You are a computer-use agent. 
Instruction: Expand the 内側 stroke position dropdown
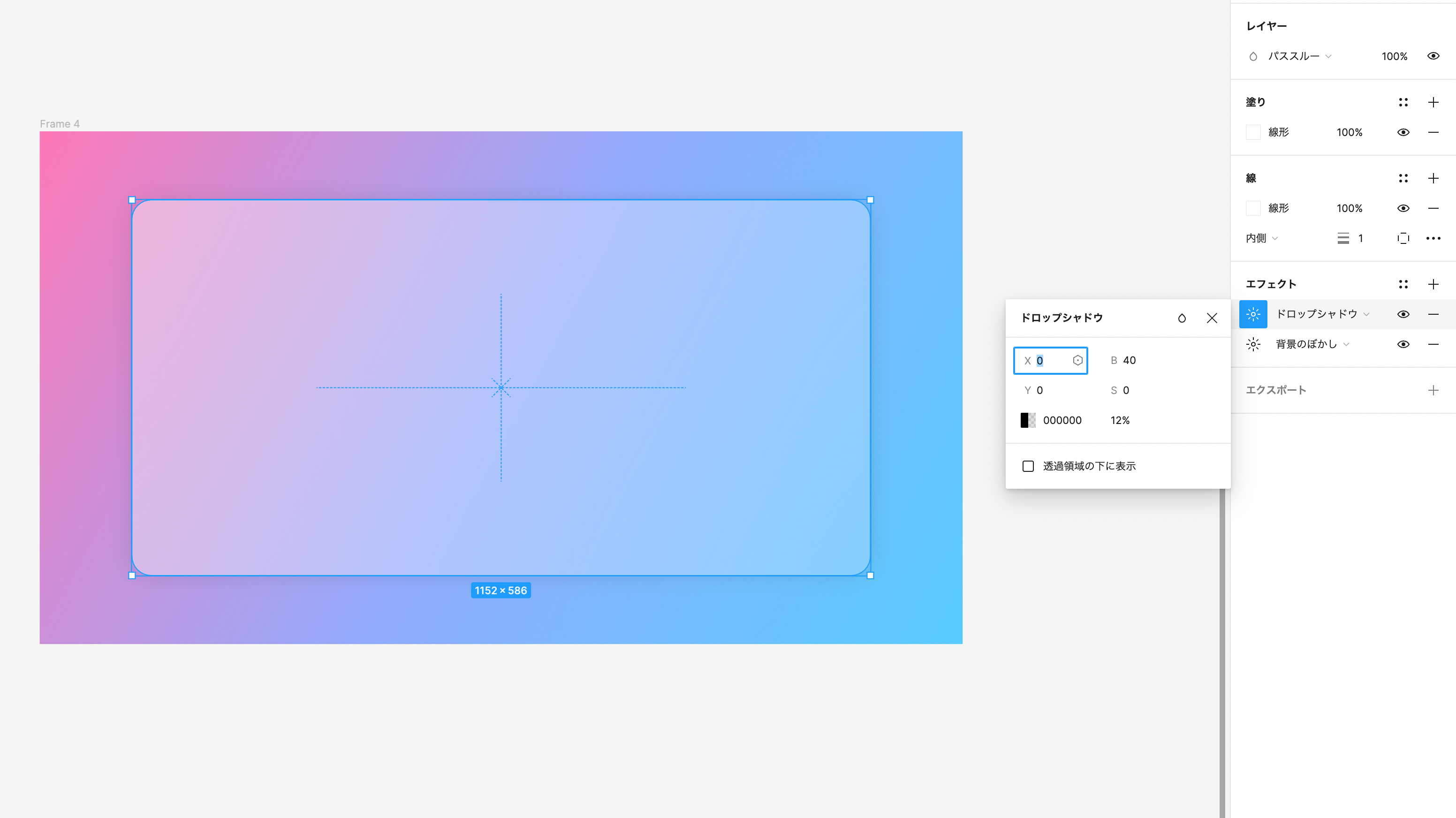click(x=1261, y=239)
